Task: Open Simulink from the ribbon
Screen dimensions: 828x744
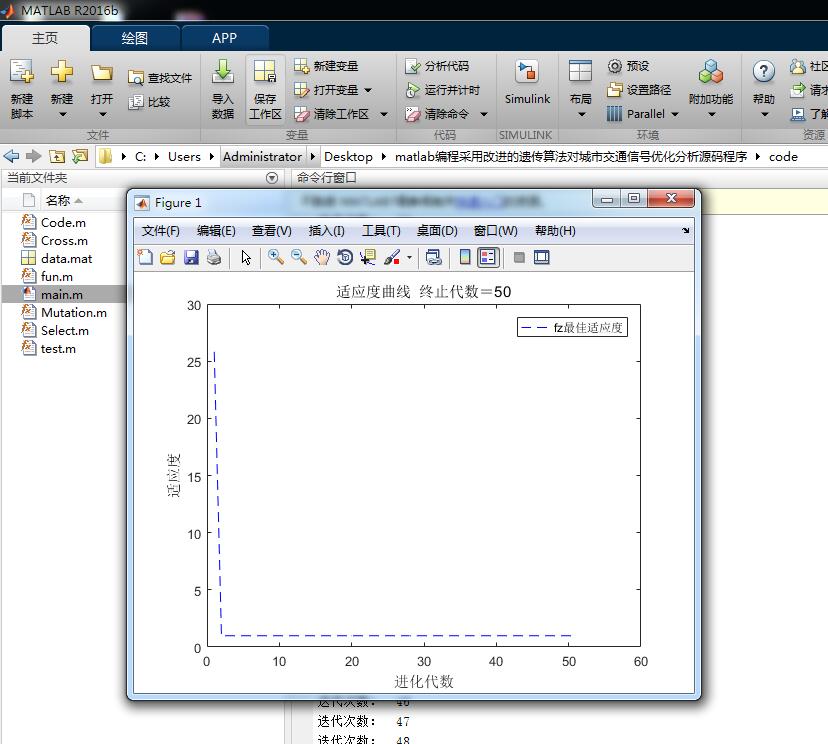Action: (527, 83)
